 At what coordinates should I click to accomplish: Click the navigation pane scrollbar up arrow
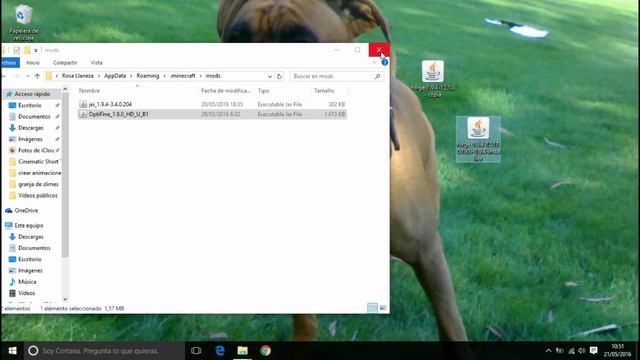coord(65,89)
